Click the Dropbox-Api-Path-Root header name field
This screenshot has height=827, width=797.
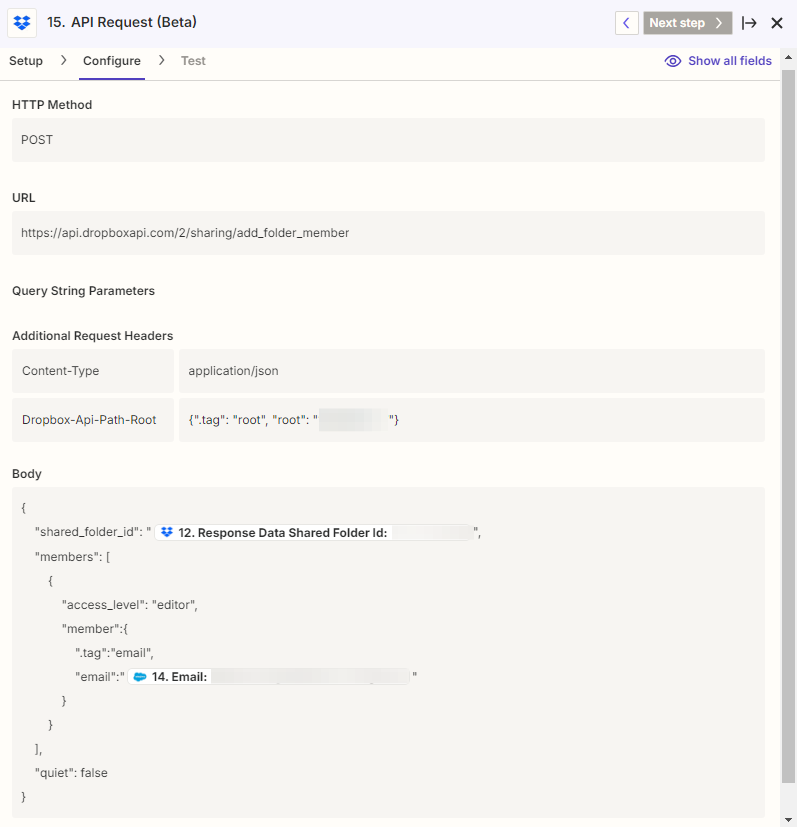93,420
